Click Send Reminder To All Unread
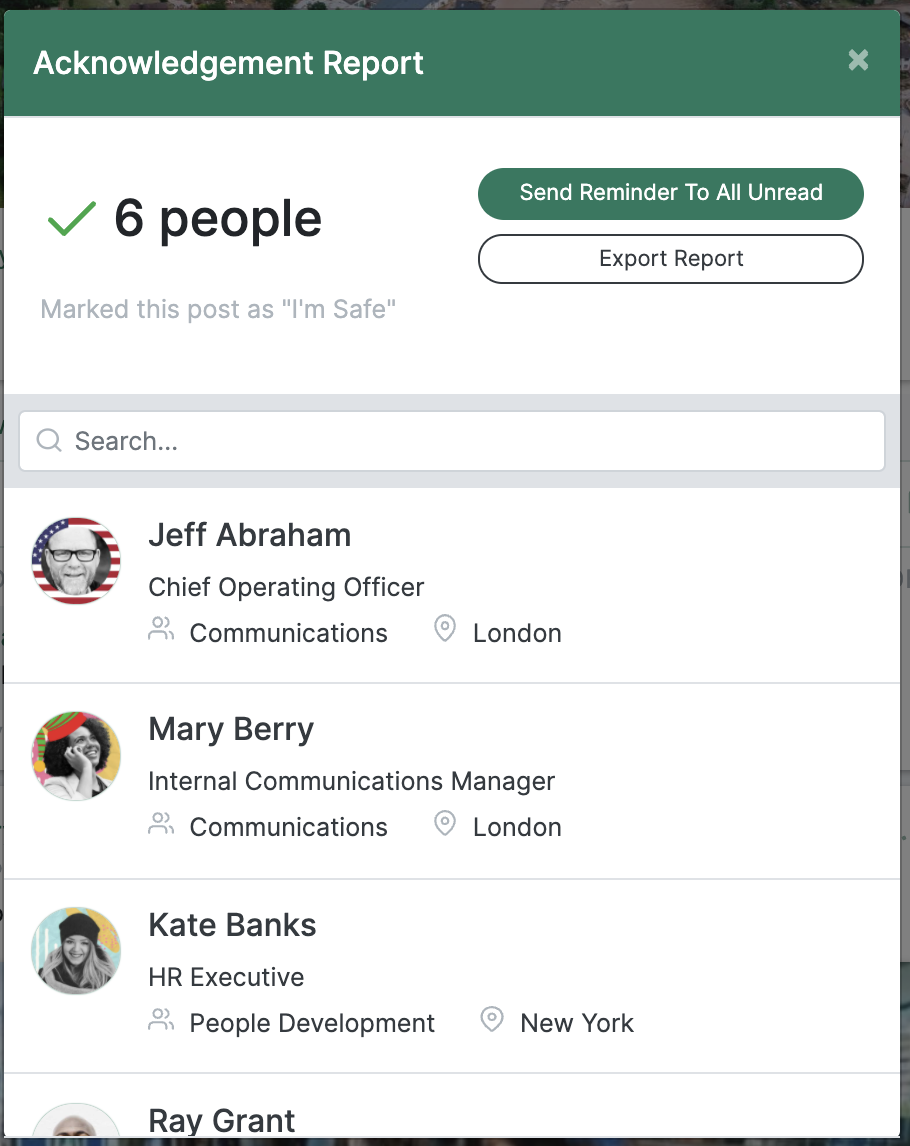The image size is (910, 1146). [x=670, y=194]
